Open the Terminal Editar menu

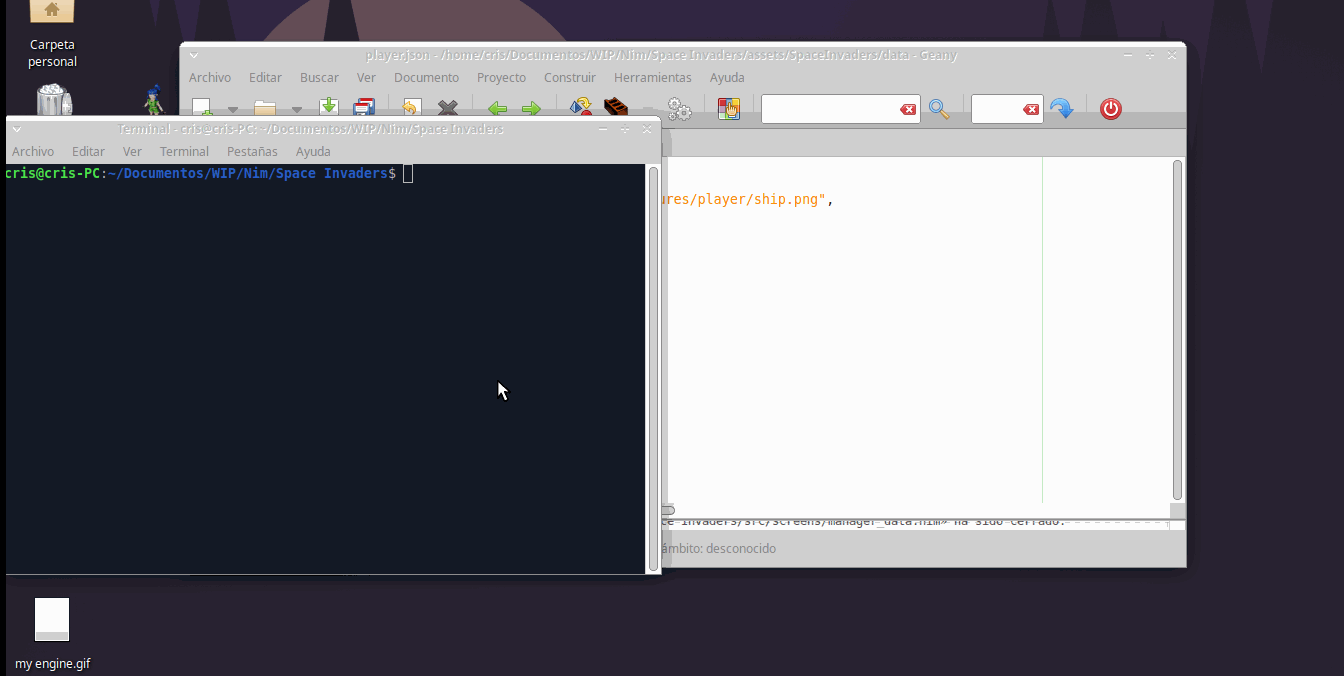click(88, 151)
